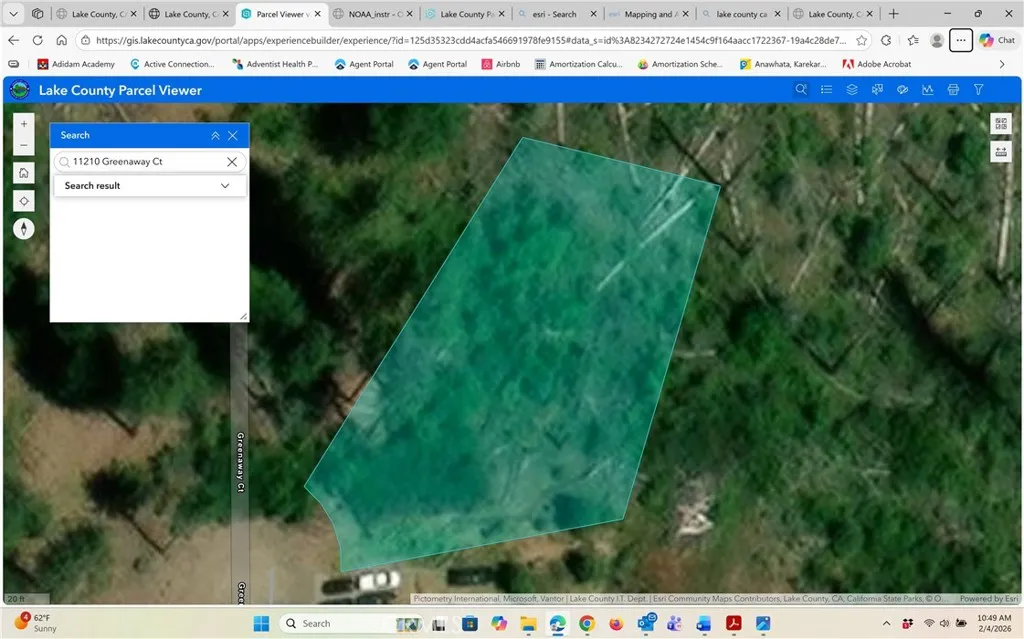Activate the Measure ruler tool
The width and height of the screenshot is (1024, 639).
[1000, 152]
